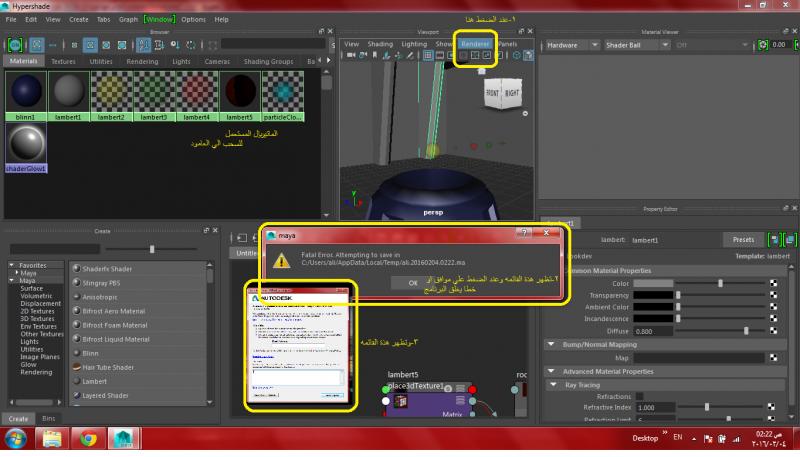Viewport: 800px width, 457px height.
Task: Click the view-as-icons button in Browser toolbar
Action: 37,45
